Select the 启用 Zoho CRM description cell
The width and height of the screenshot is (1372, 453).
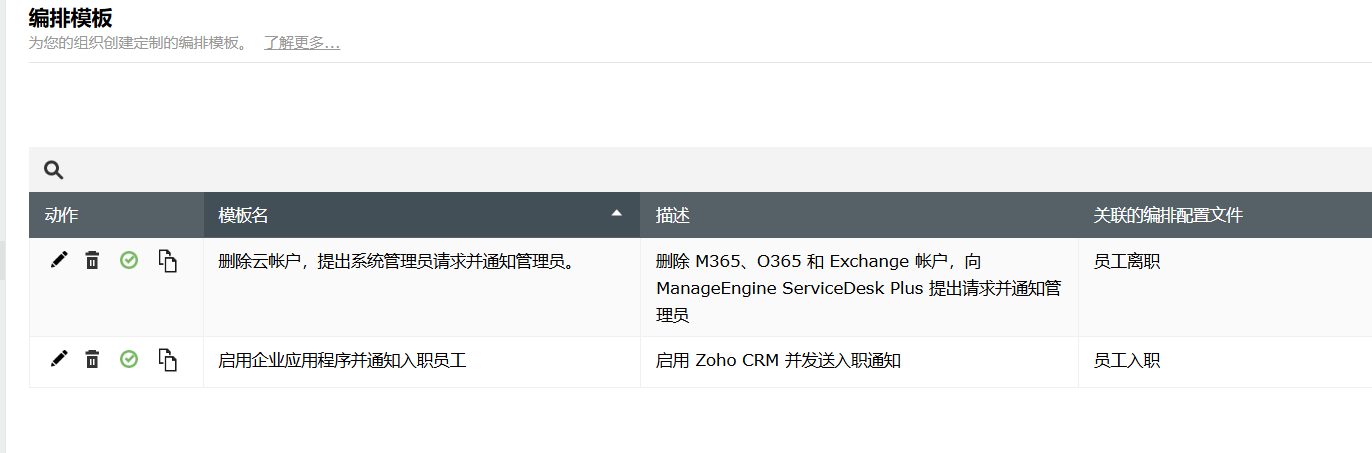778,360
